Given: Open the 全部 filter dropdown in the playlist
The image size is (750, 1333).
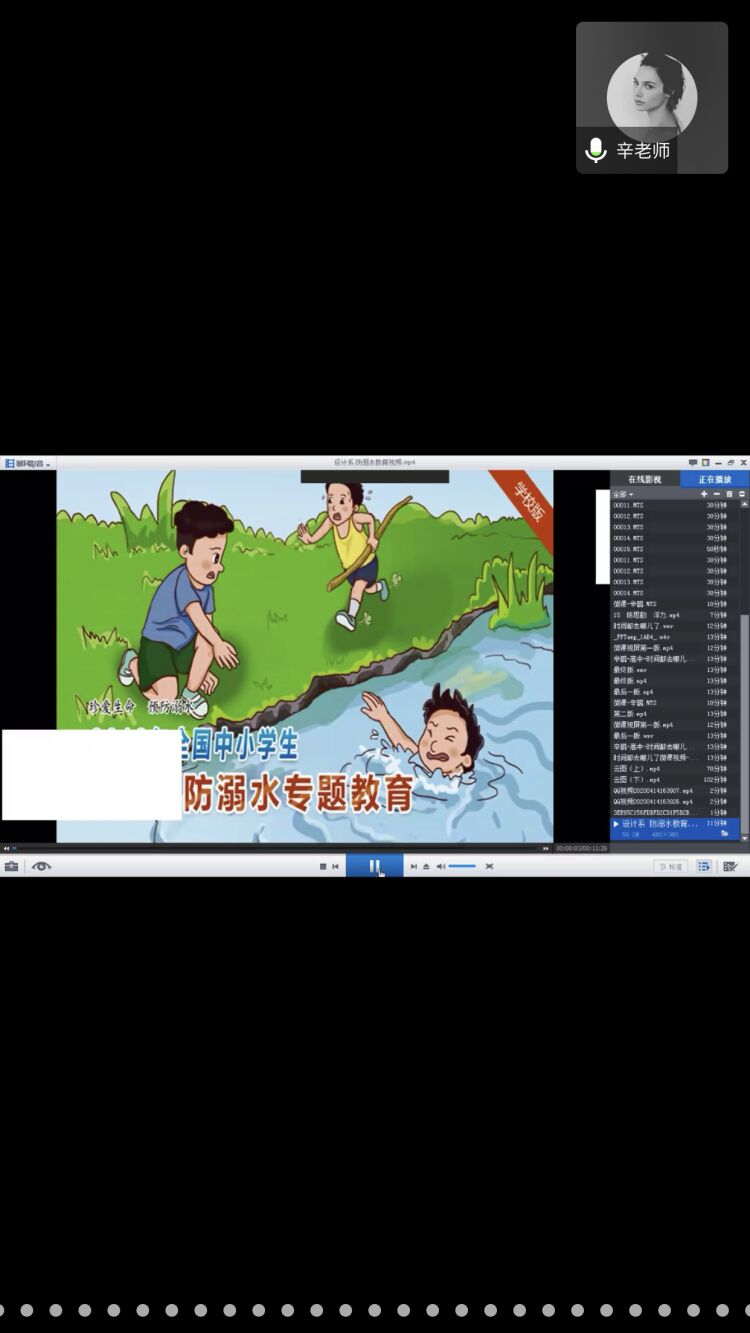Looking at the screenshot, I should pos(623,494).
